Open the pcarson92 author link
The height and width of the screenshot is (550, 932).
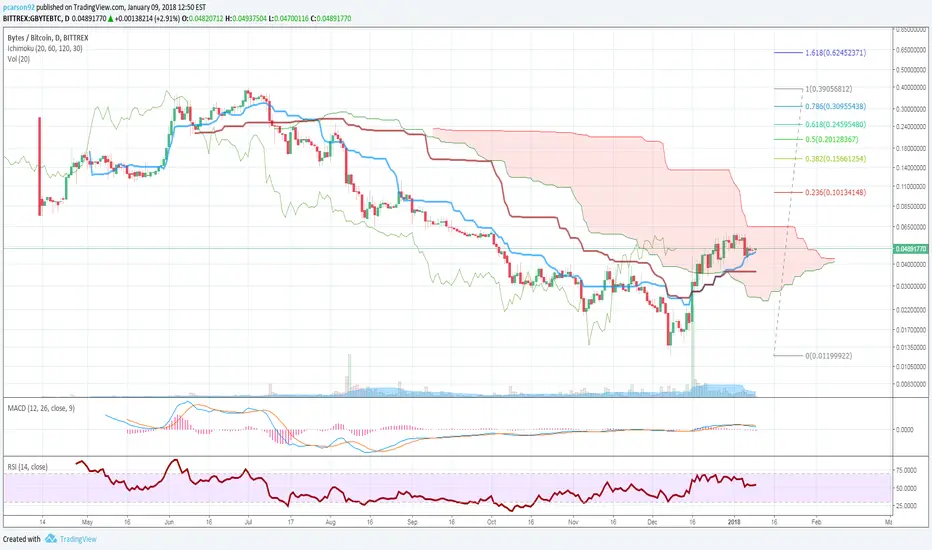19,8
